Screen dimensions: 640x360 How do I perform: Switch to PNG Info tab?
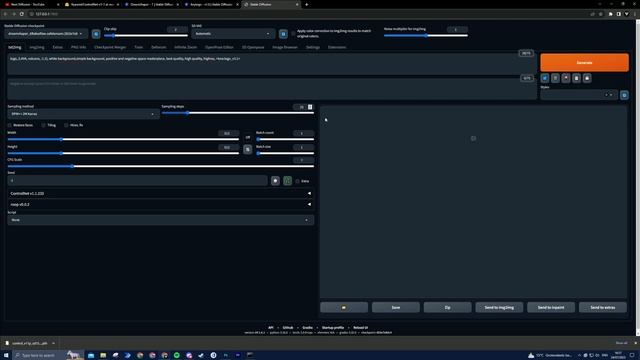(x=78, y=47)
